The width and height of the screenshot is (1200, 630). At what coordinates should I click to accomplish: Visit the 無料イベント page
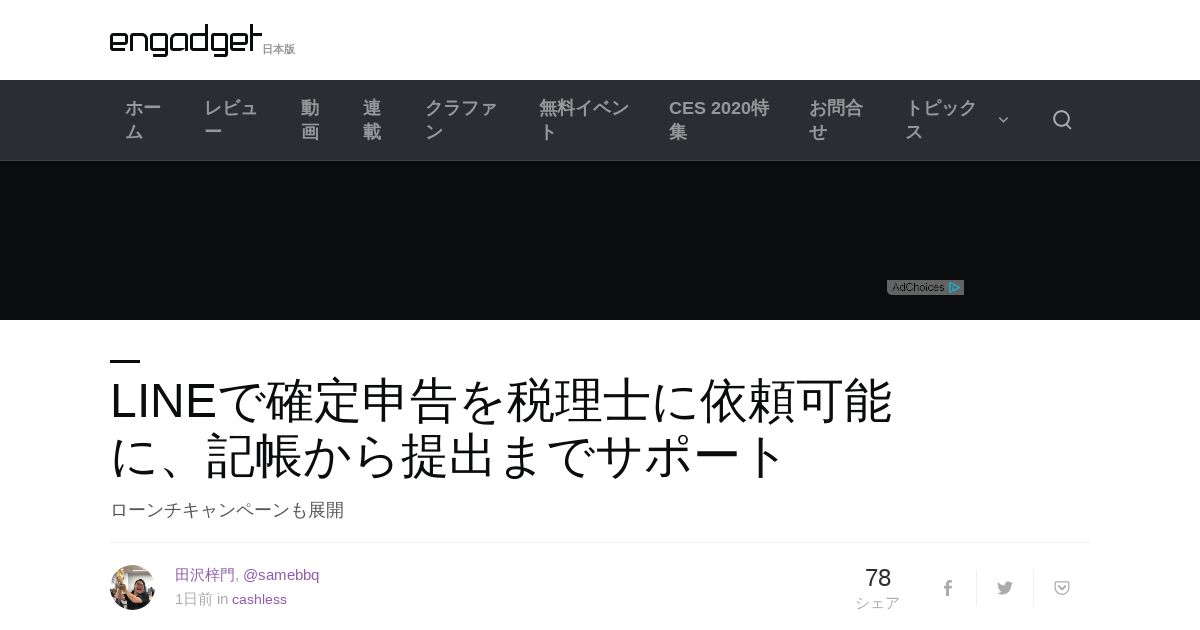click(584, 120)
